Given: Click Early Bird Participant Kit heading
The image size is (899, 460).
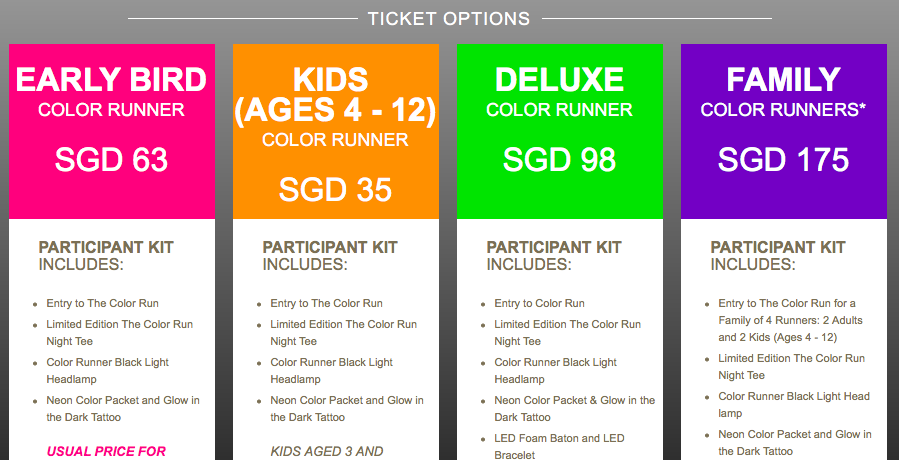Looking at the screenshot, I should point(106,256).
